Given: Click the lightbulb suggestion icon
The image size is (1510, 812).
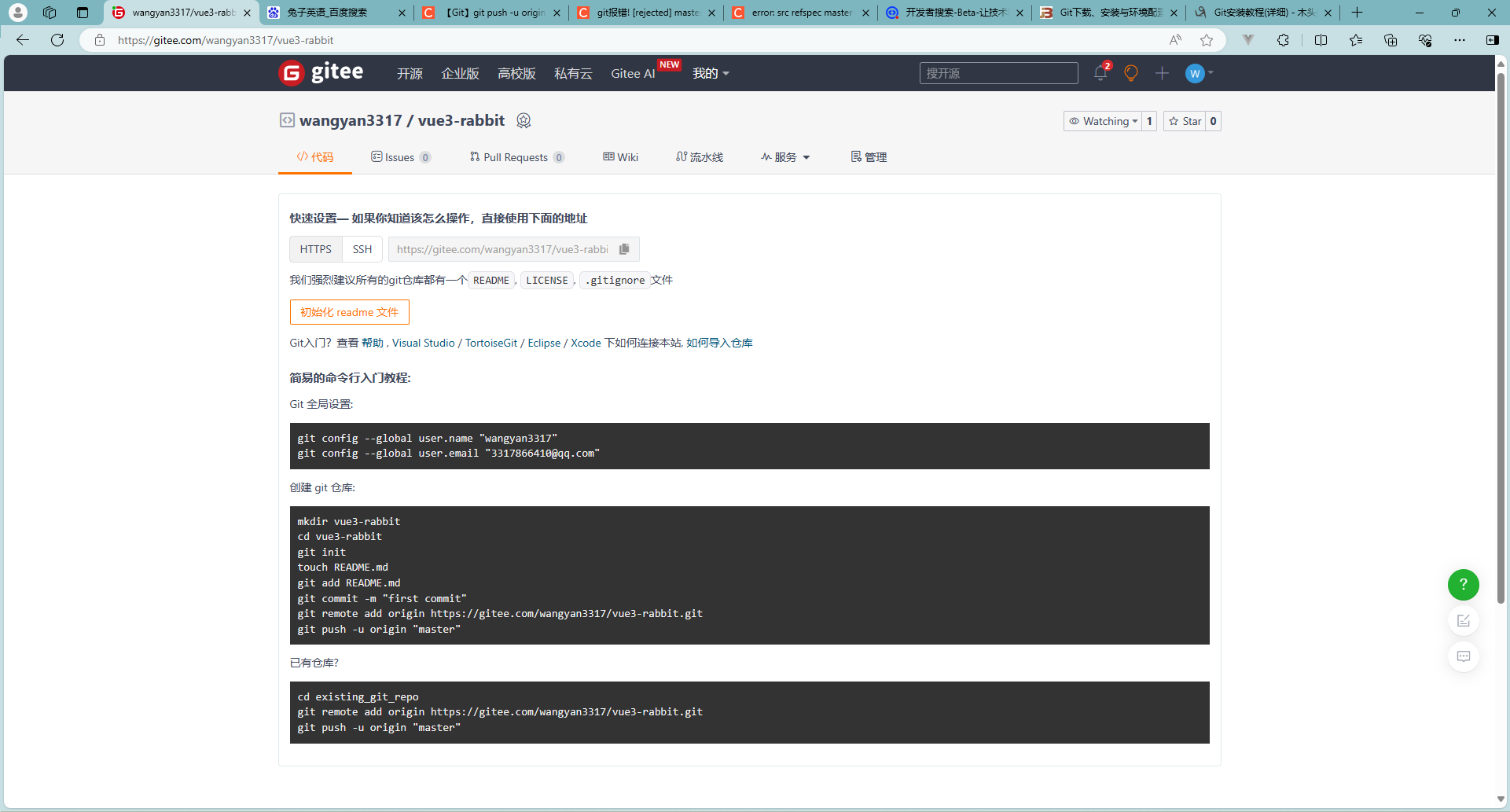Looking at the screenshot, I should (x=1130, y=72).
